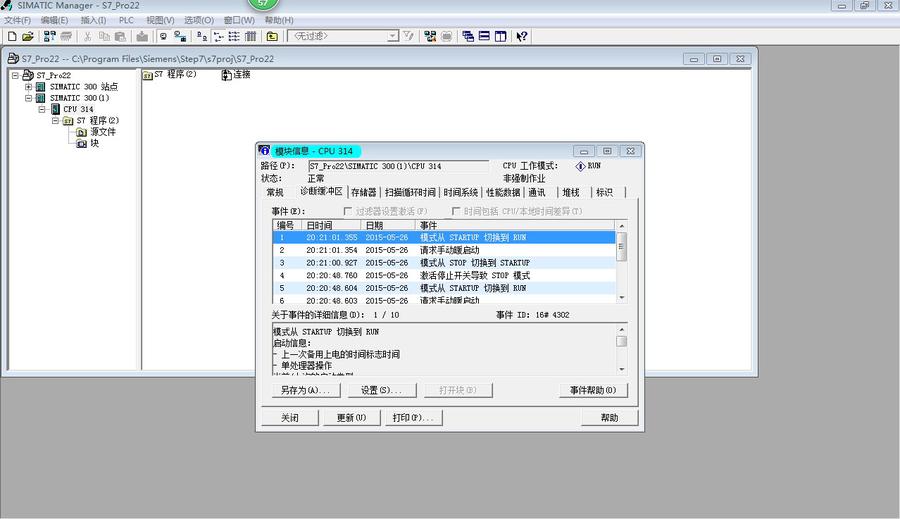The image size is (900, 519).
Task: Click the event list scrollbar down arrow
Action: point(622,297)
